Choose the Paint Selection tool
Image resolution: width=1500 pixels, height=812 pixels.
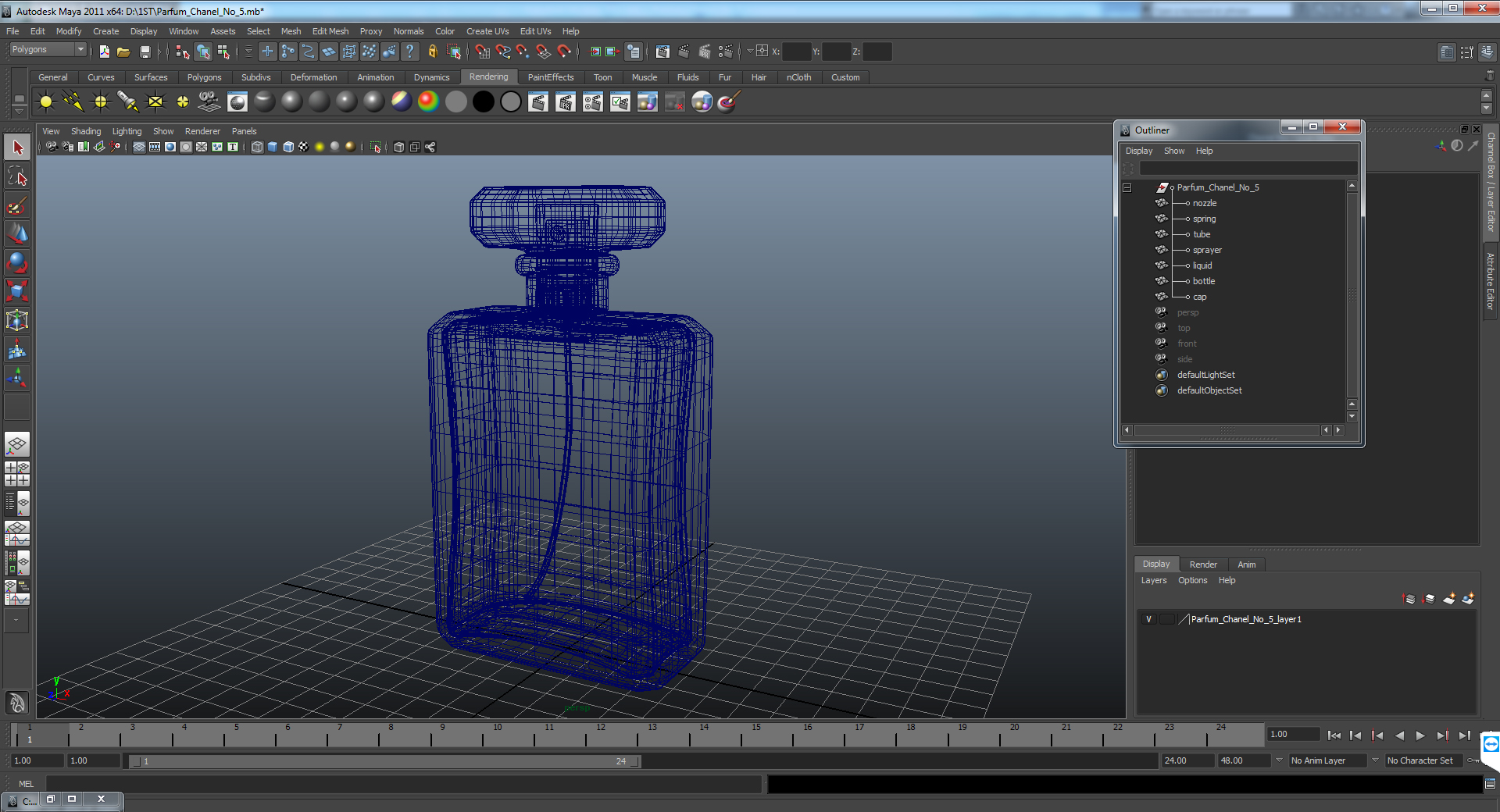[17, 205]
